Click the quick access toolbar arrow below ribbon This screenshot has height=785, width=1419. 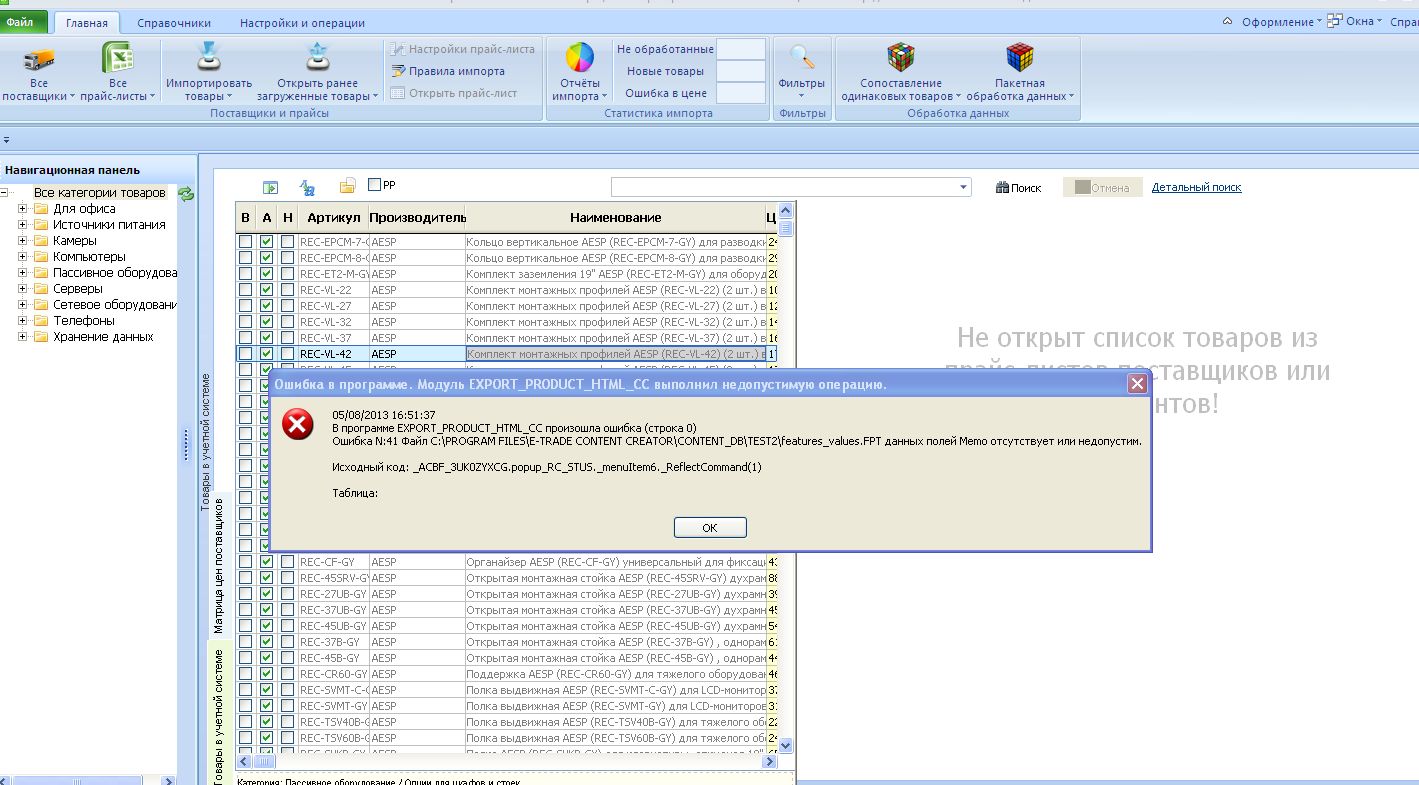(6, 140)
